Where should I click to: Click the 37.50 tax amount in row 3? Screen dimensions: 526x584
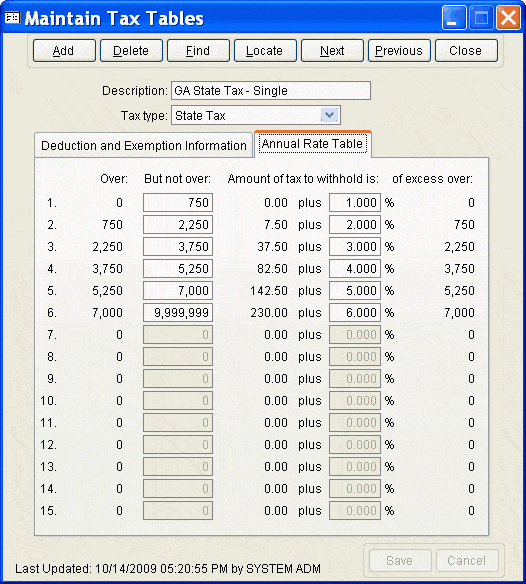click(x=273, y=247)
